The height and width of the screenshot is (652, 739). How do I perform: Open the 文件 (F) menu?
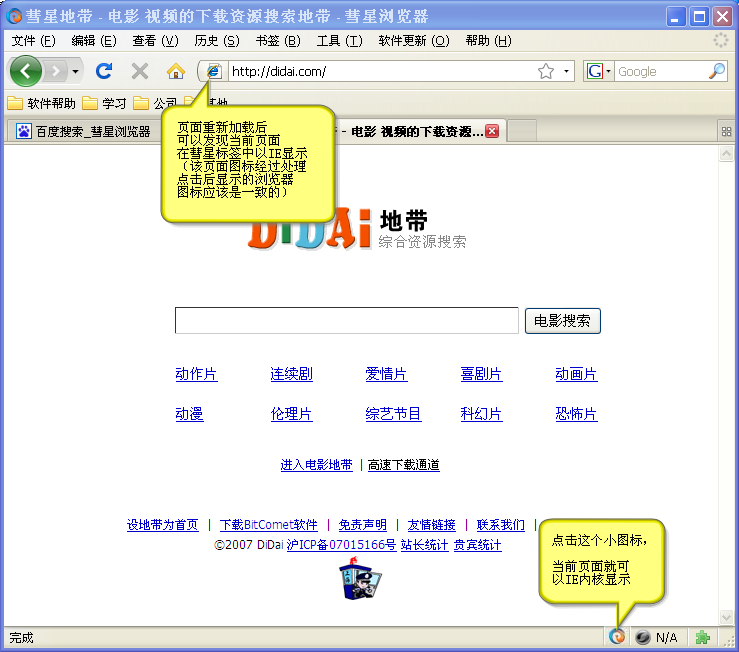coord(33,41)
